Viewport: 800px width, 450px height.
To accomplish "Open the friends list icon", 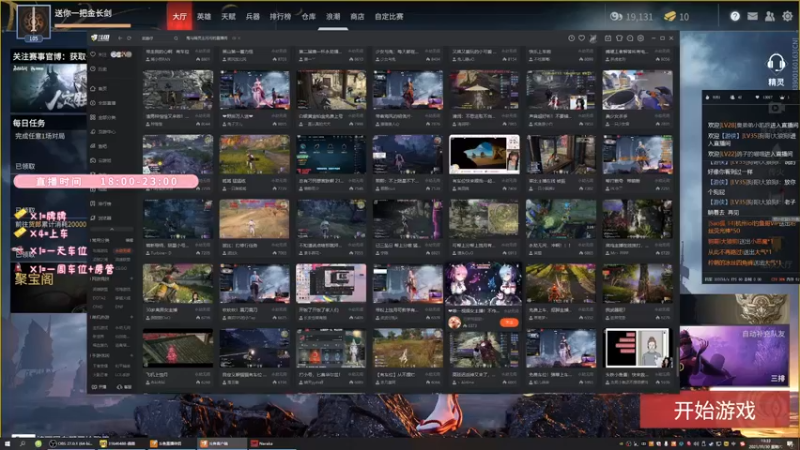I will [x=770, y=16].
